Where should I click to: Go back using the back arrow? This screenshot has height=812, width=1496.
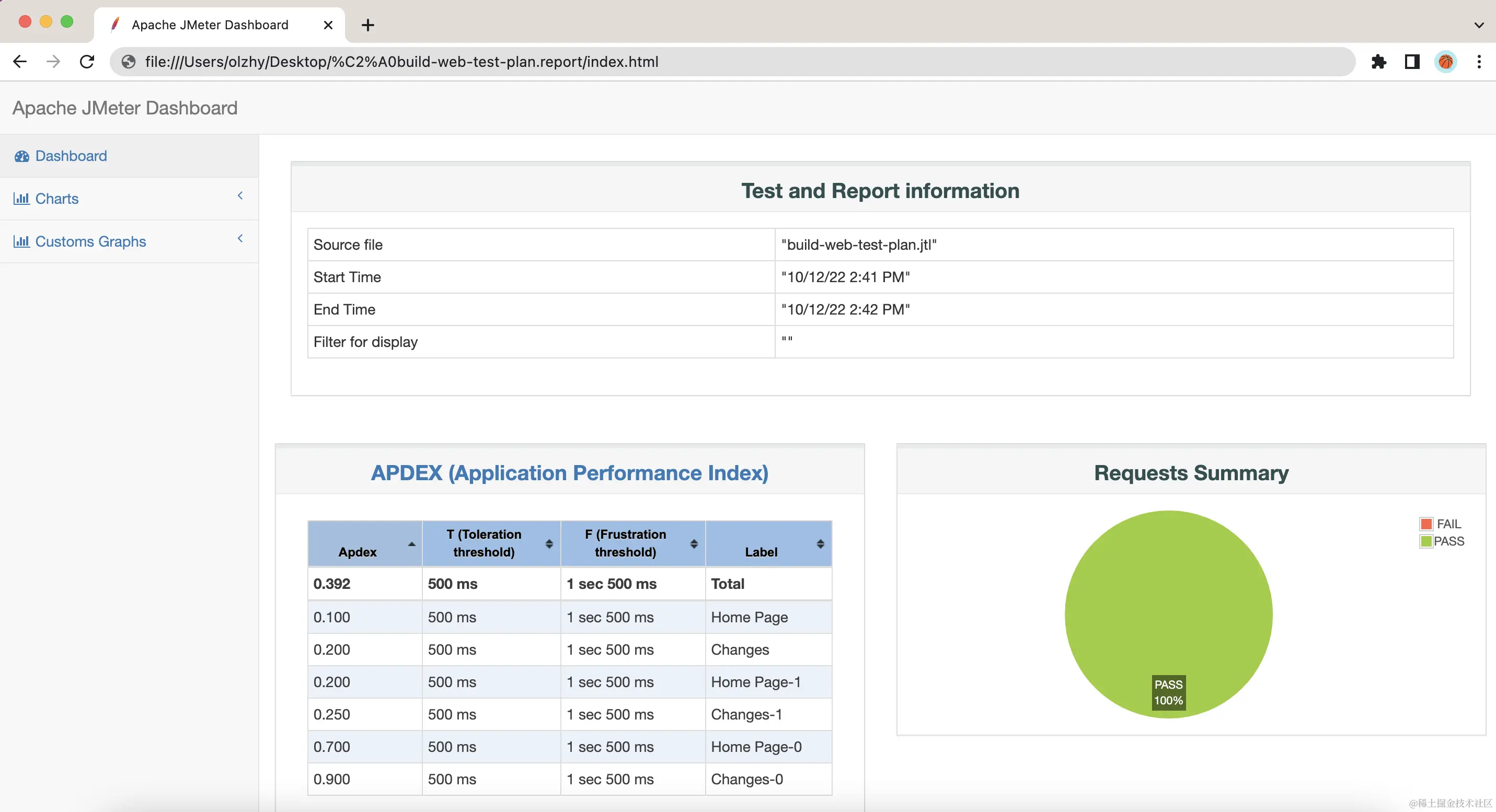20,62
